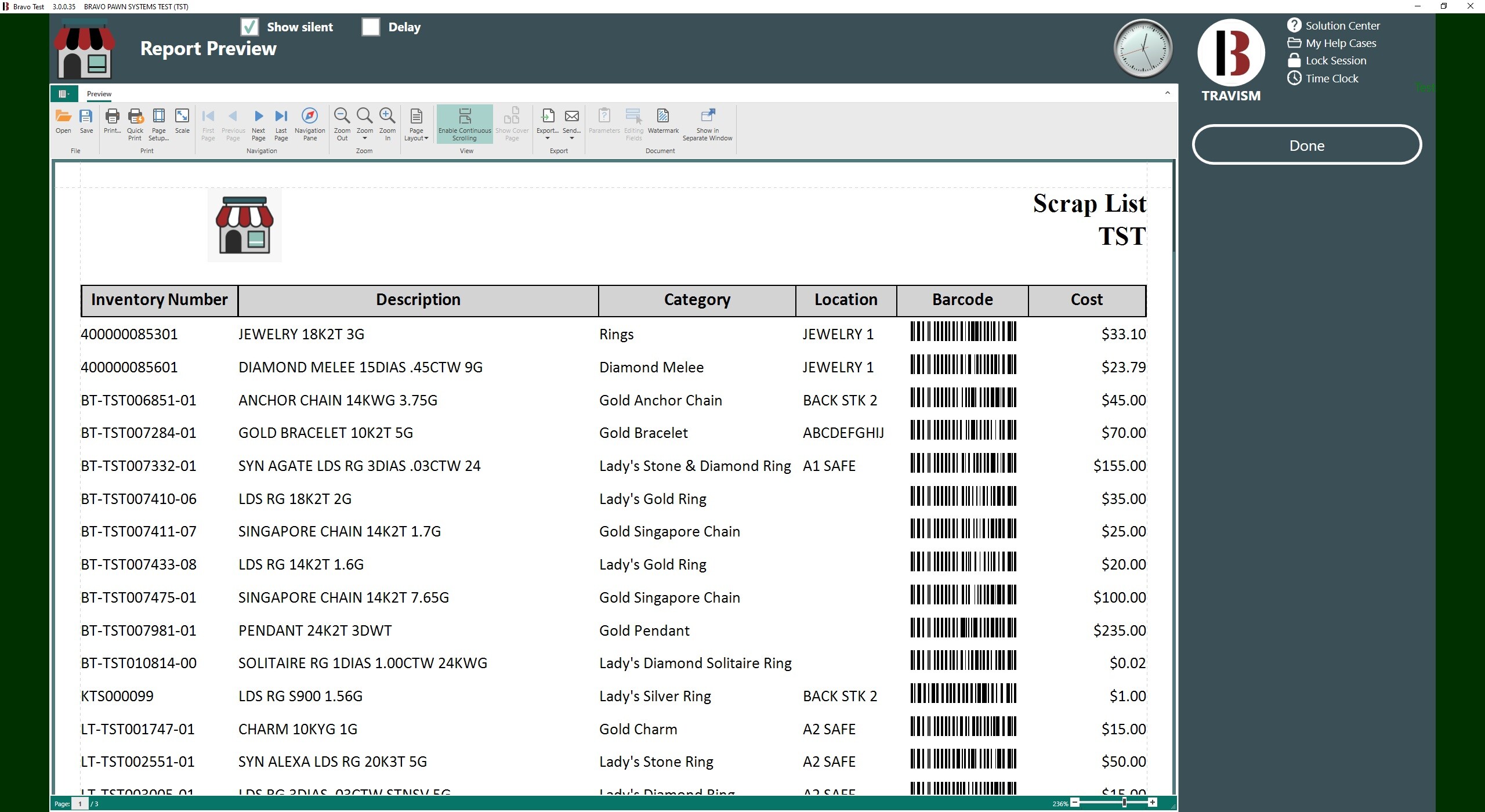Screen dimensions: 1485x812
Task: Enable the Delay checkbox
Action: click(x=371, y=27)
